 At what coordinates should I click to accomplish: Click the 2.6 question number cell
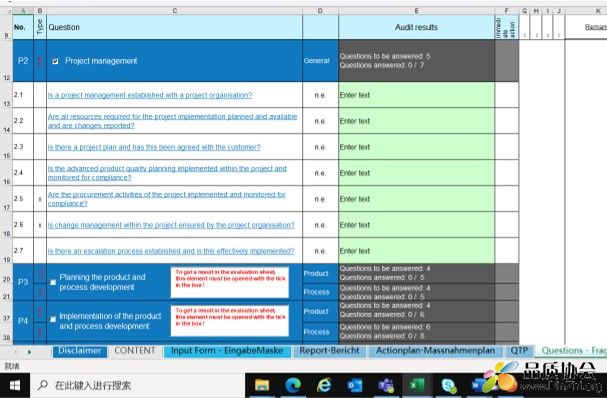tap(23, 225)
